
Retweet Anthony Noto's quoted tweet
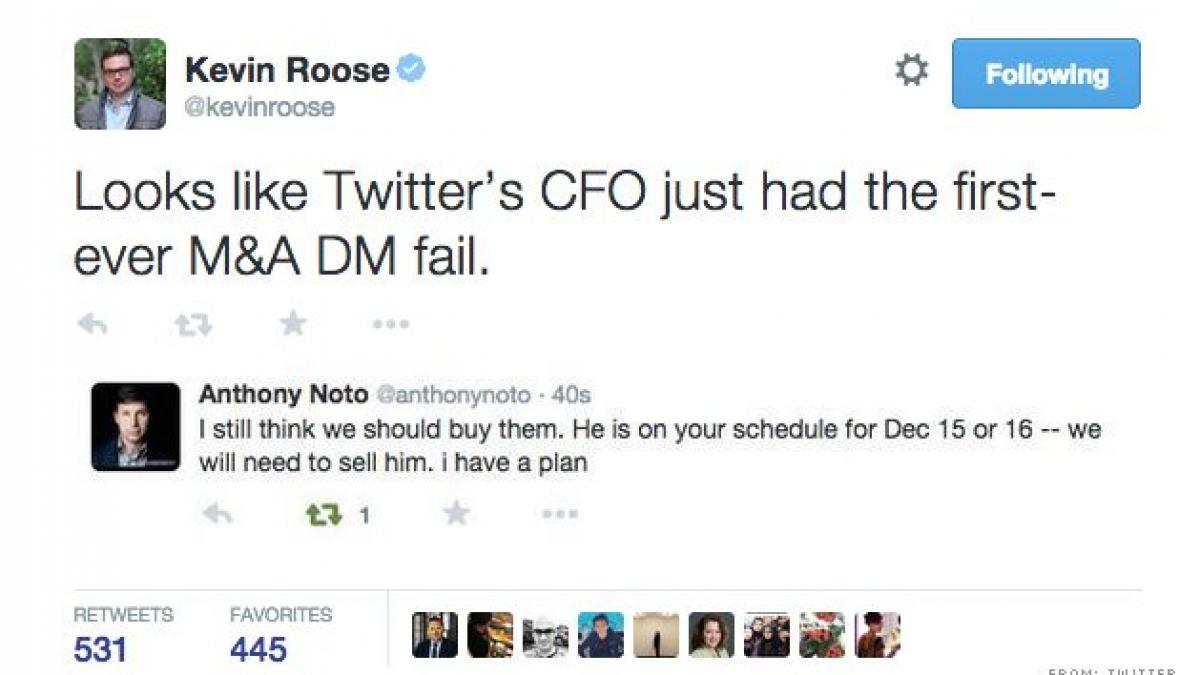(x=324, y=515)
